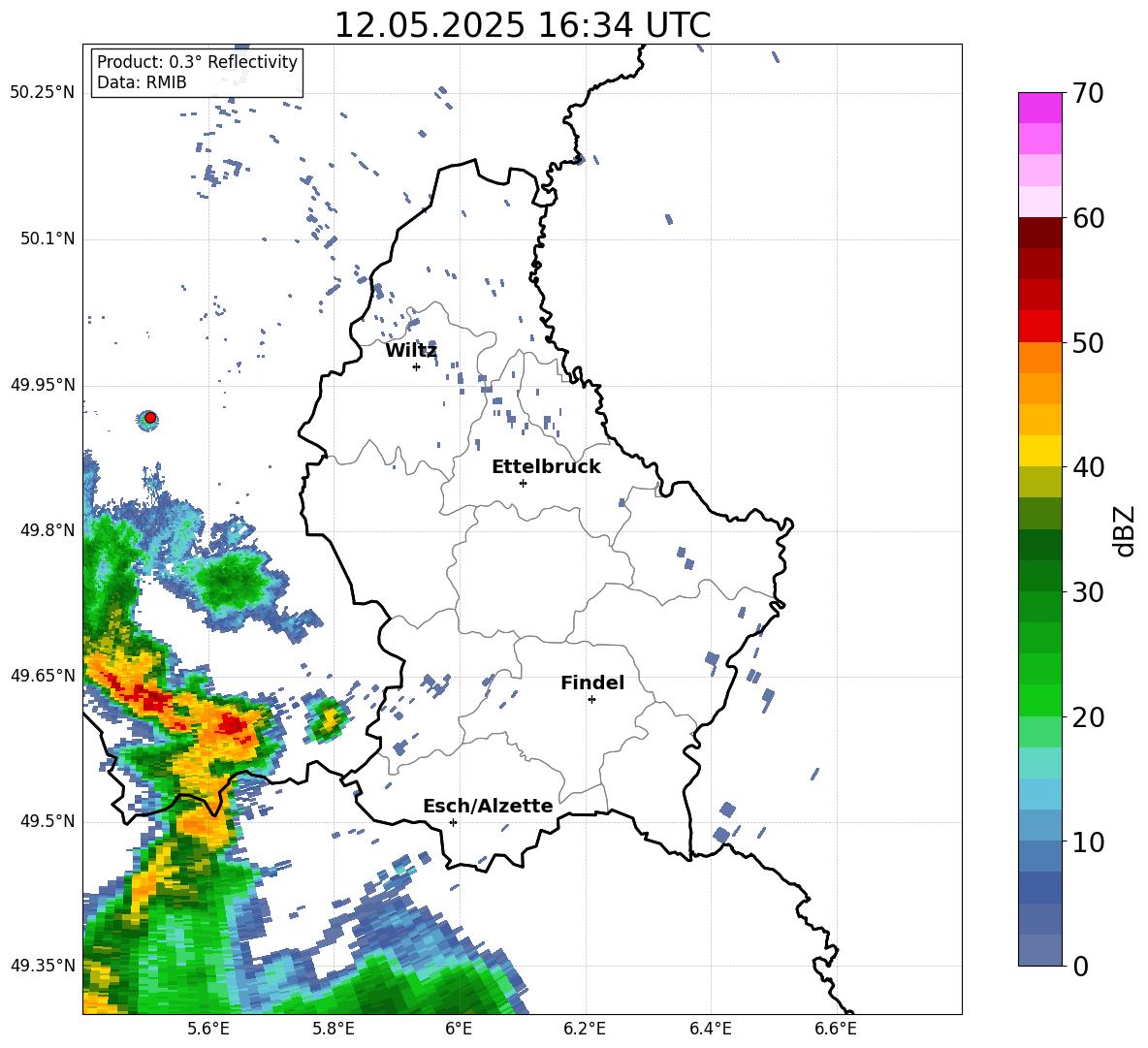The image size is (1148, 1048).
Task: Click the 49.5°N latitude tick label
Action: click(47, 821)
